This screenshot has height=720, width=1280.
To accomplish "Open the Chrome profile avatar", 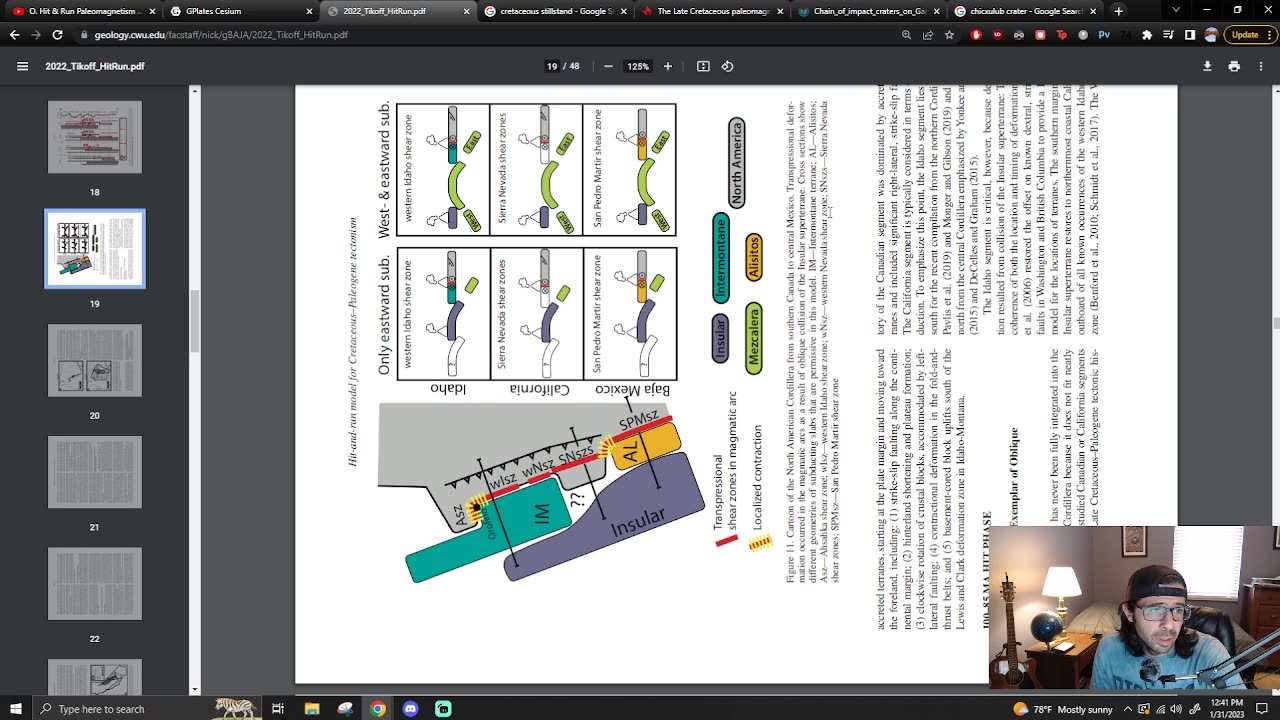I will 1211,34.
